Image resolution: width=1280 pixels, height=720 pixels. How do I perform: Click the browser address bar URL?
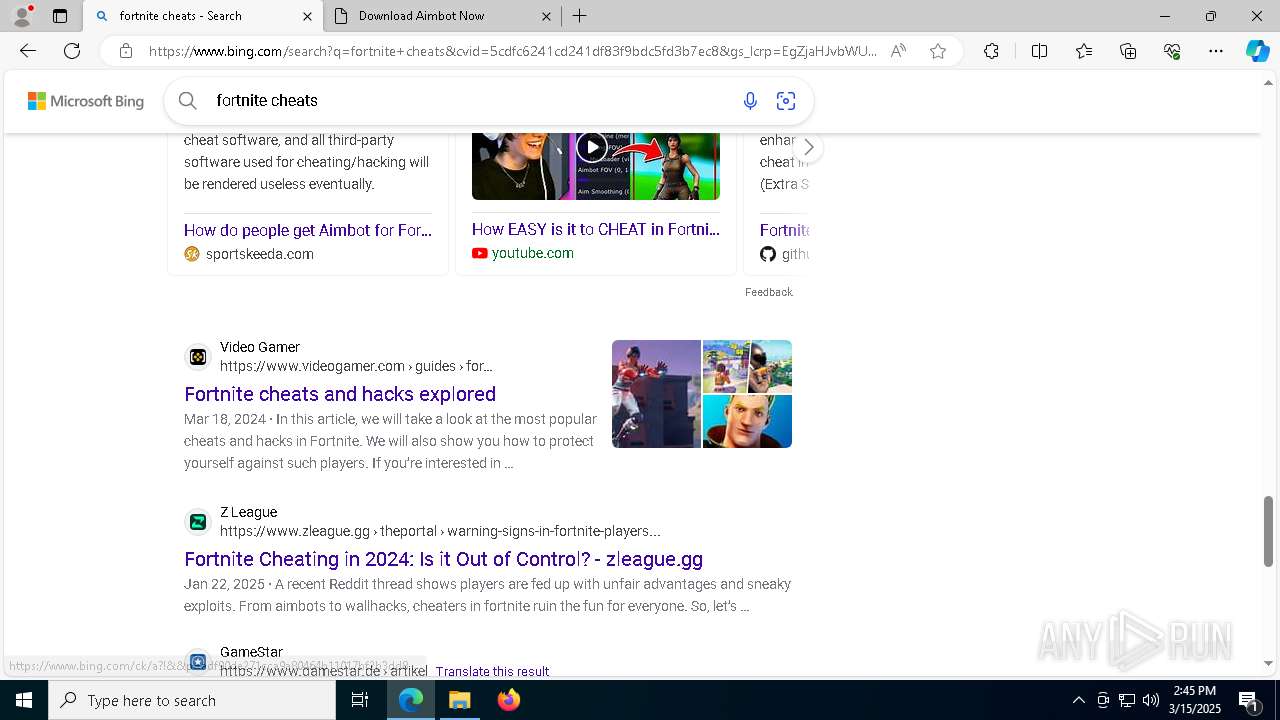512,51
